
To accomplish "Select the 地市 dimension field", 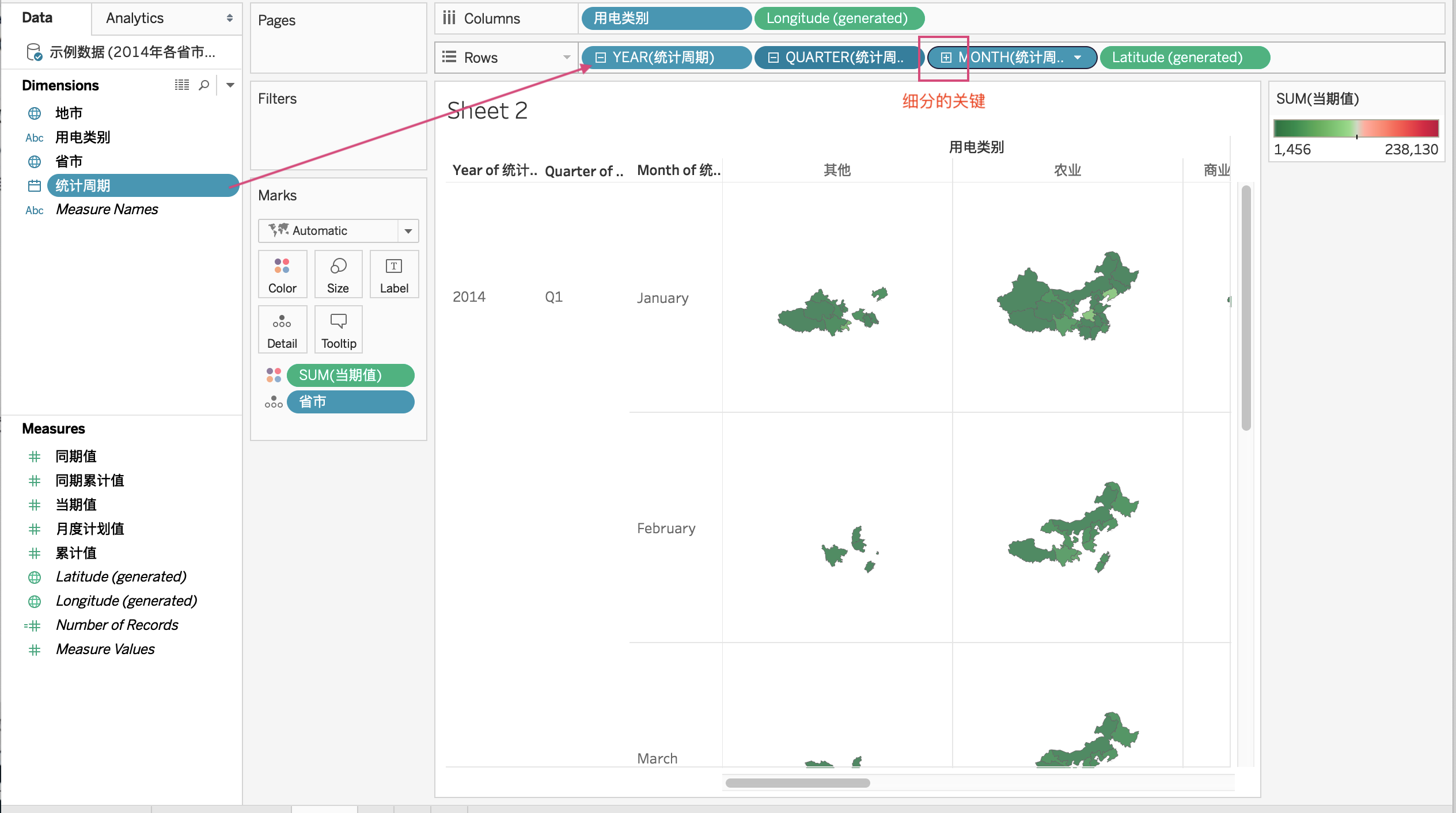I will 69,113.
